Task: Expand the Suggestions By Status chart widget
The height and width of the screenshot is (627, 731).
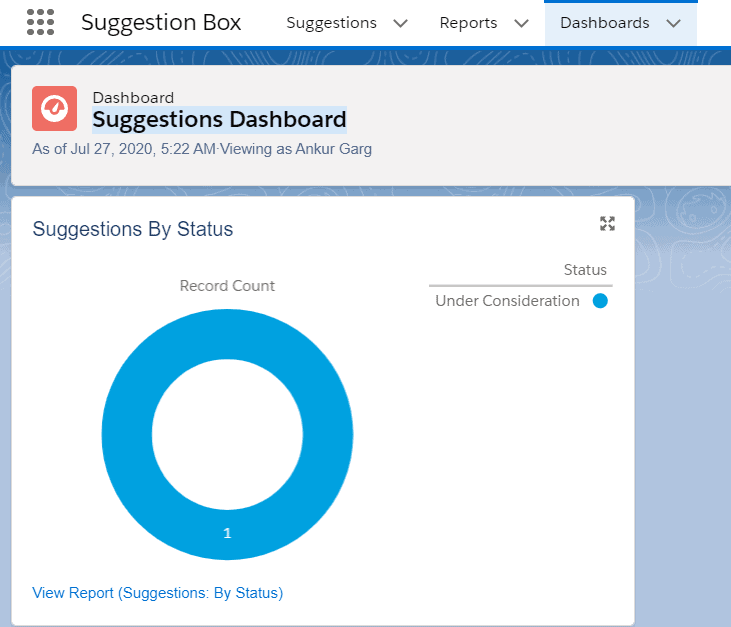Action: tap(607, 224)
